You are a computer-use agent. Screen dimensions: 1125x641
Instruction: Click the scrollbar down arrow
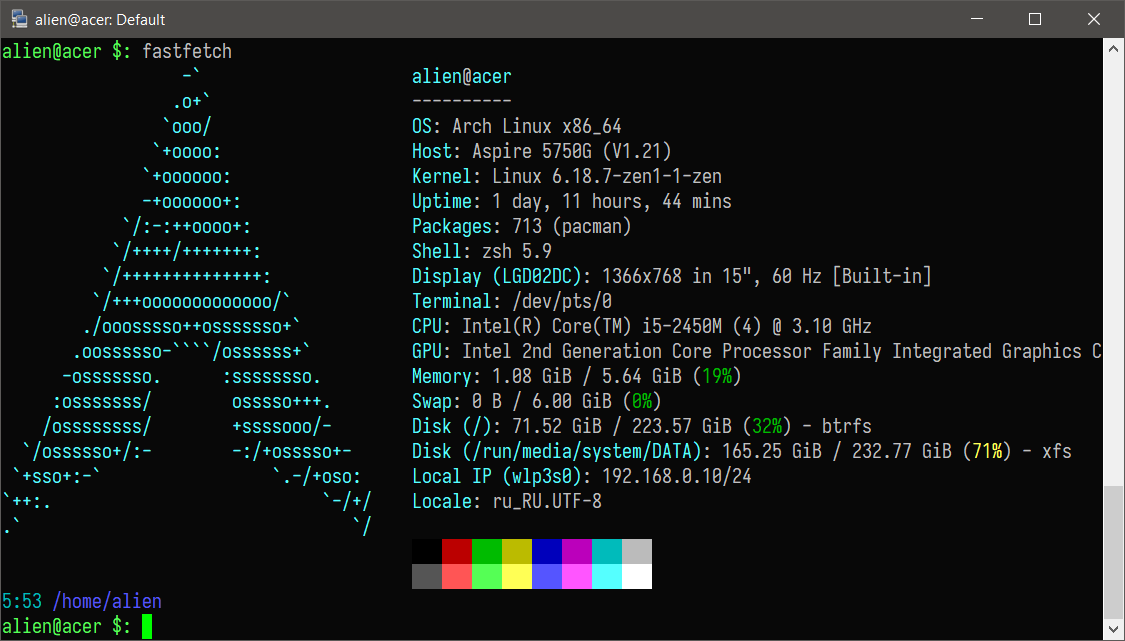(x=1113, y=630)
